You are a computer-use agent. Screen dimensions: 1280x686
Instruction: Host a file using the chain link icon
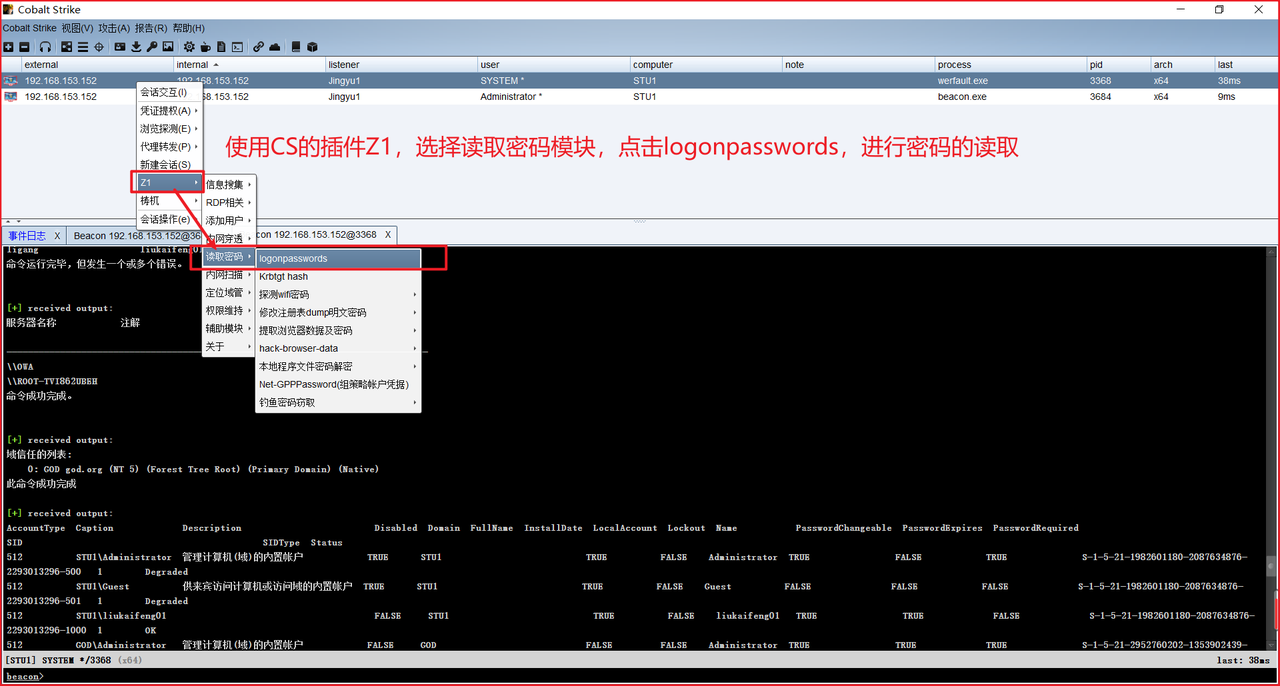(258, 47)
